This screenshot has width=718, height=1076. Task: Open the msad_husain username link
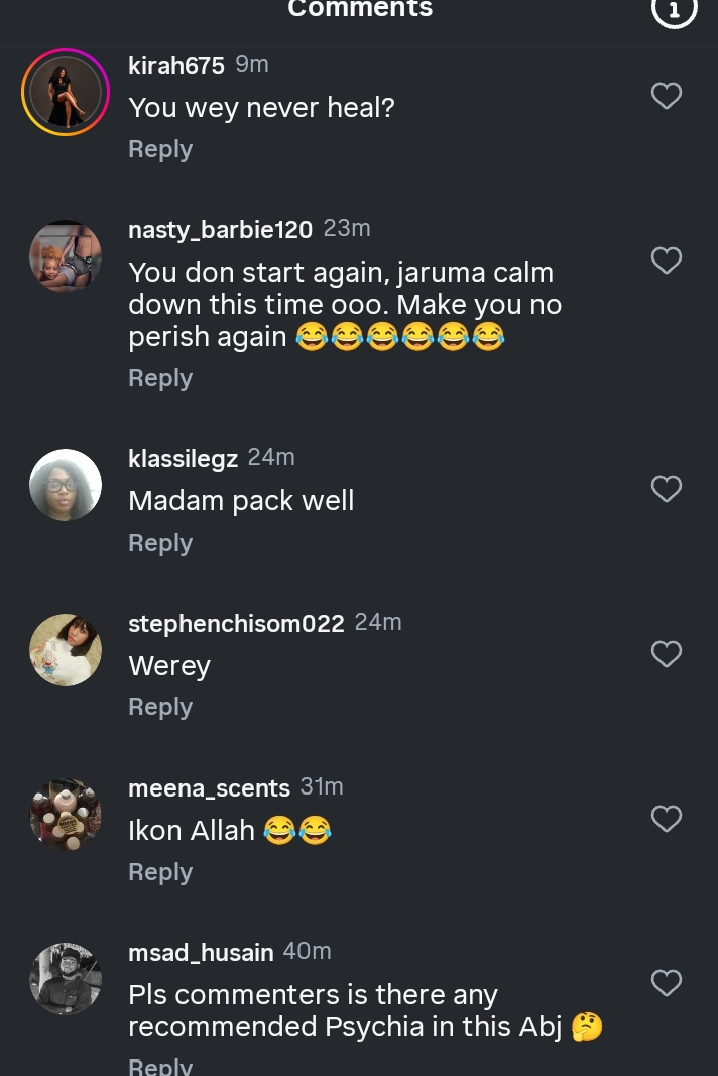pyautogui.click(x=201, y=953)
